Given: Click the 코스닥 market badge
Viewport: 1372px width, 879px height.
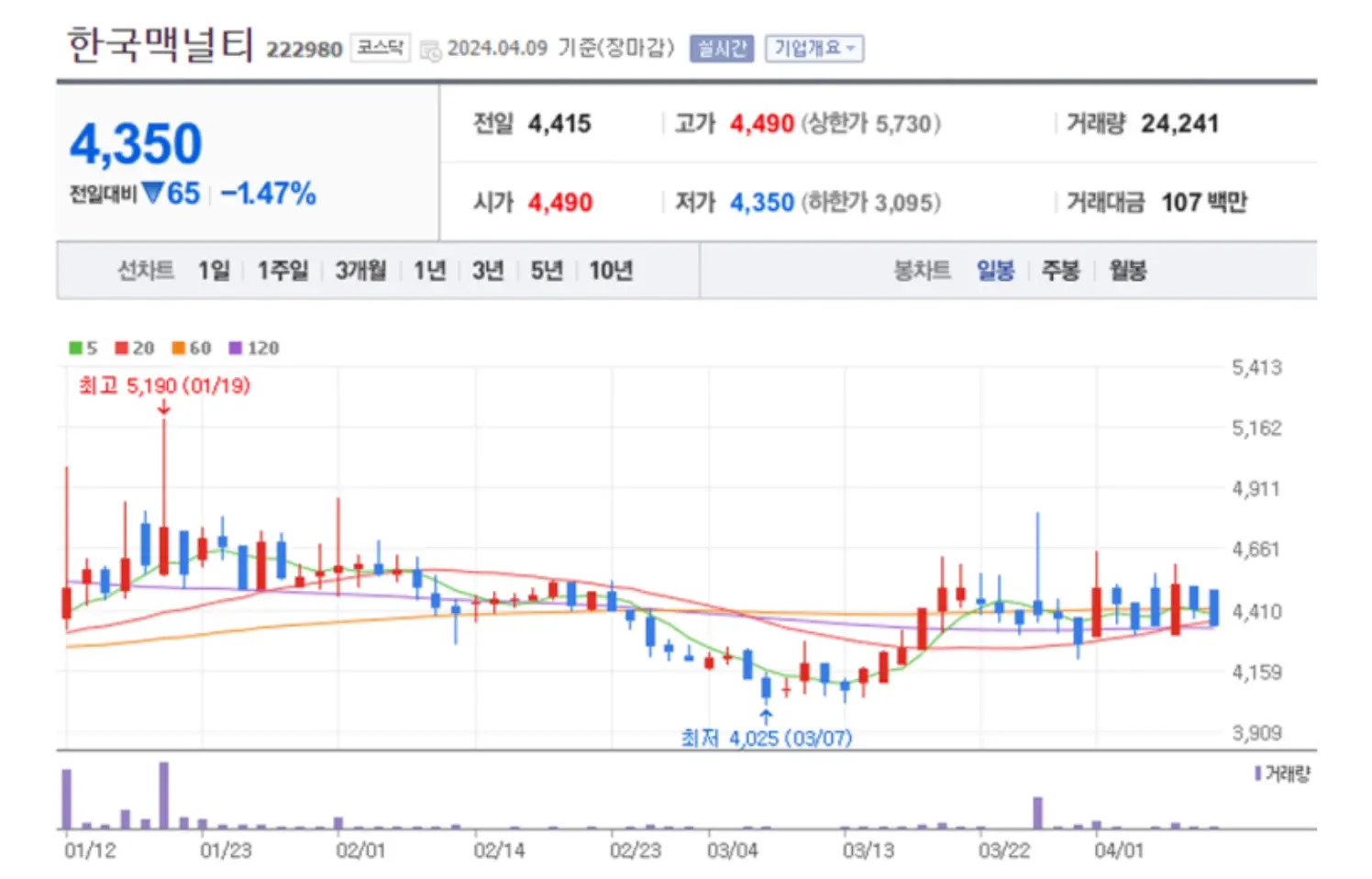Looking at the screenshot, I should click(381, 48).
